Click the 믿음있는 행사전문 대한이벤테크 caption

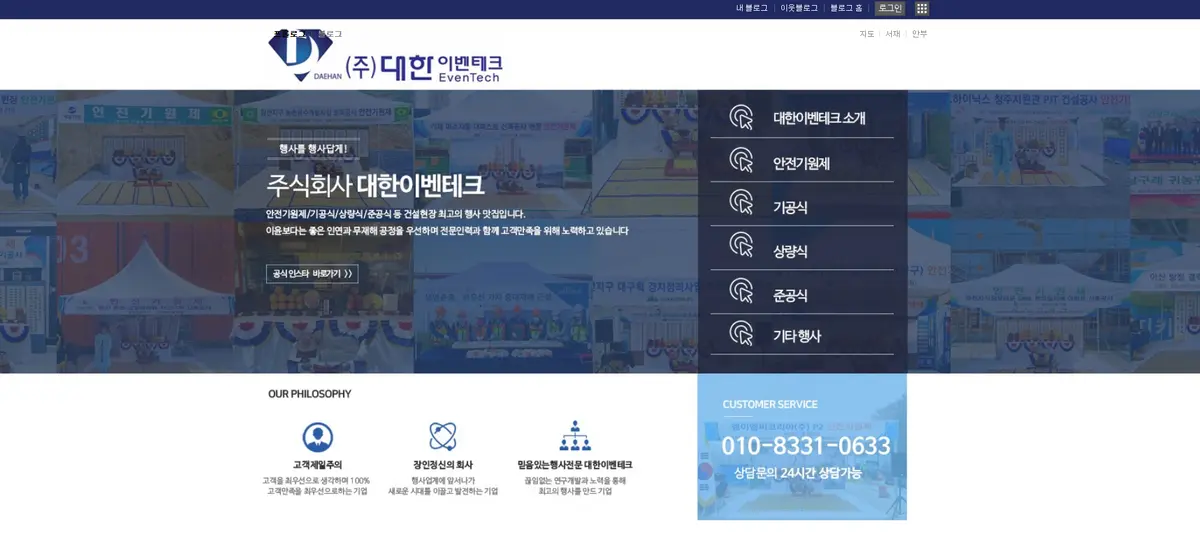click(575, 465)
